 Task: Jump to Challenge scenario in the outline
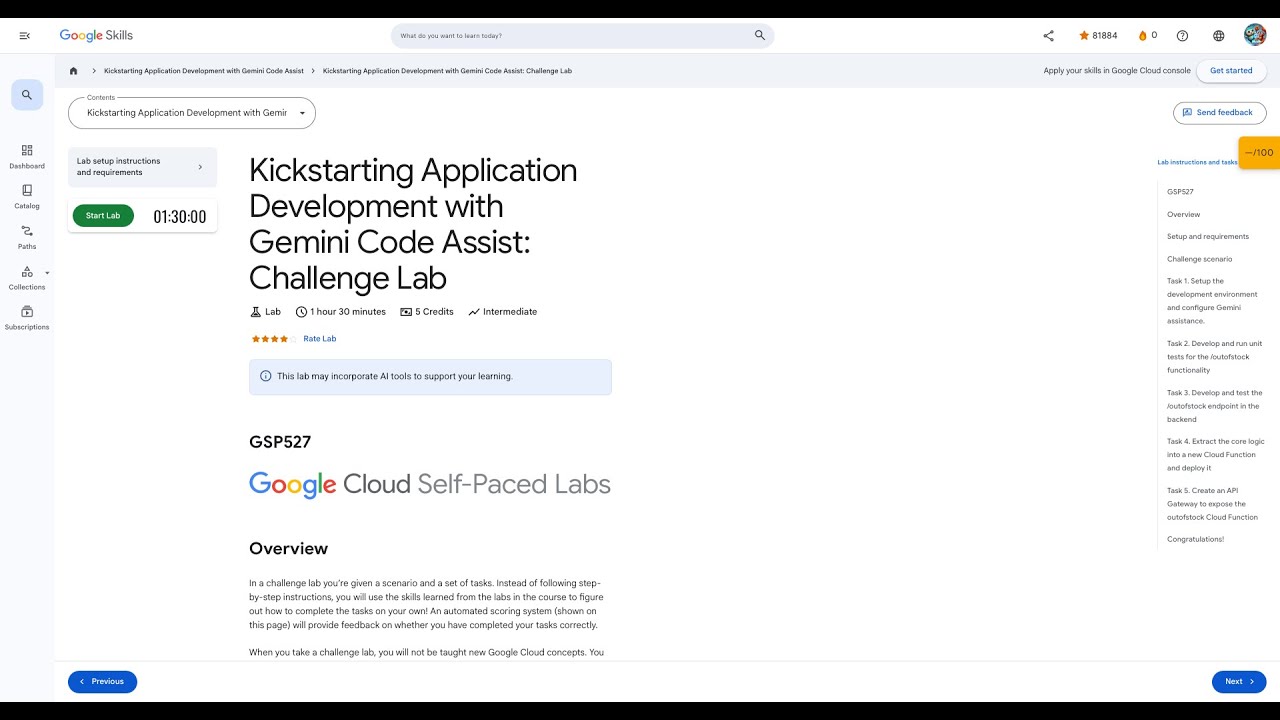[1200, 259]
